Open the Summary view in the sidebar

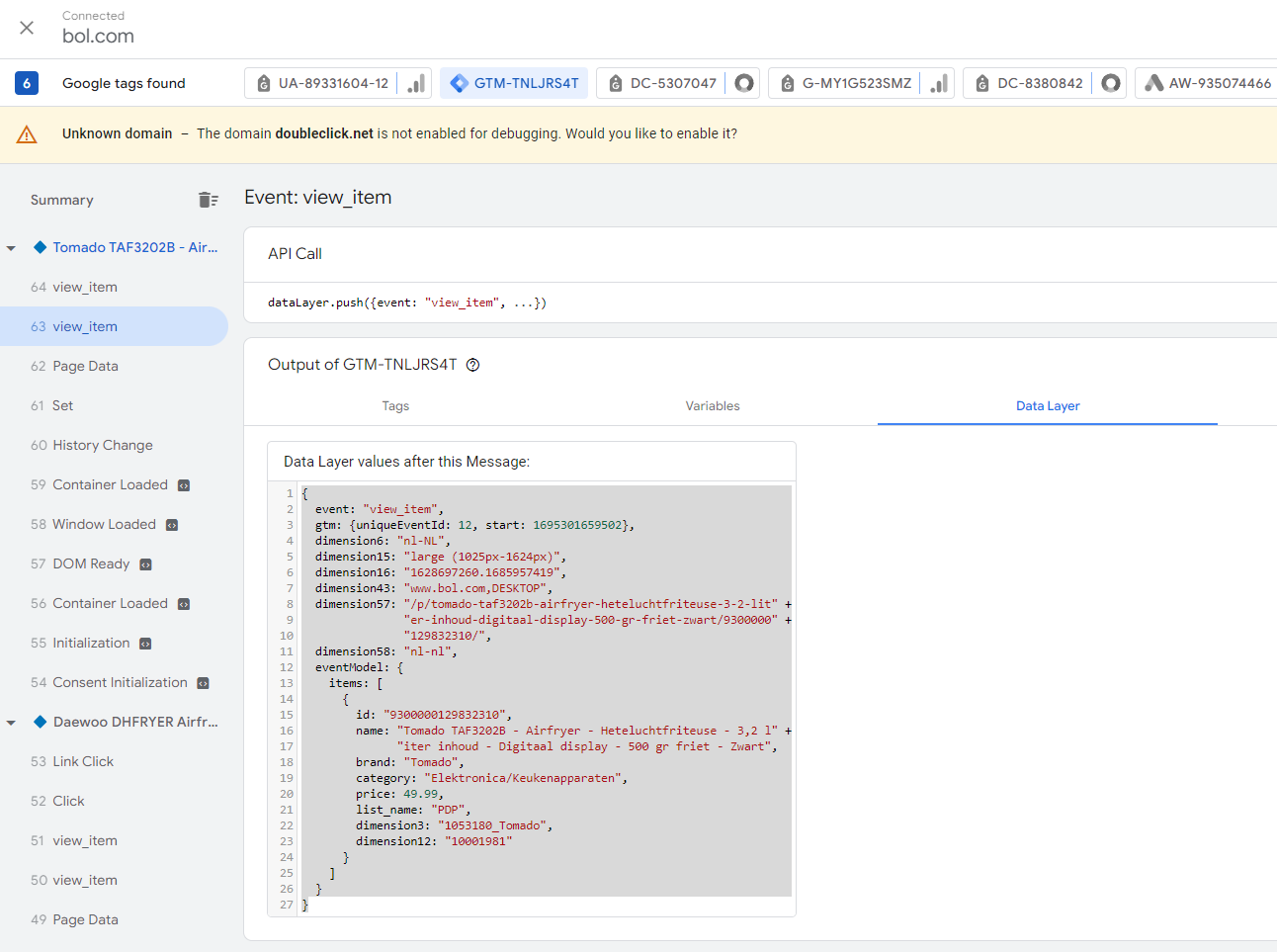[62, 200]
